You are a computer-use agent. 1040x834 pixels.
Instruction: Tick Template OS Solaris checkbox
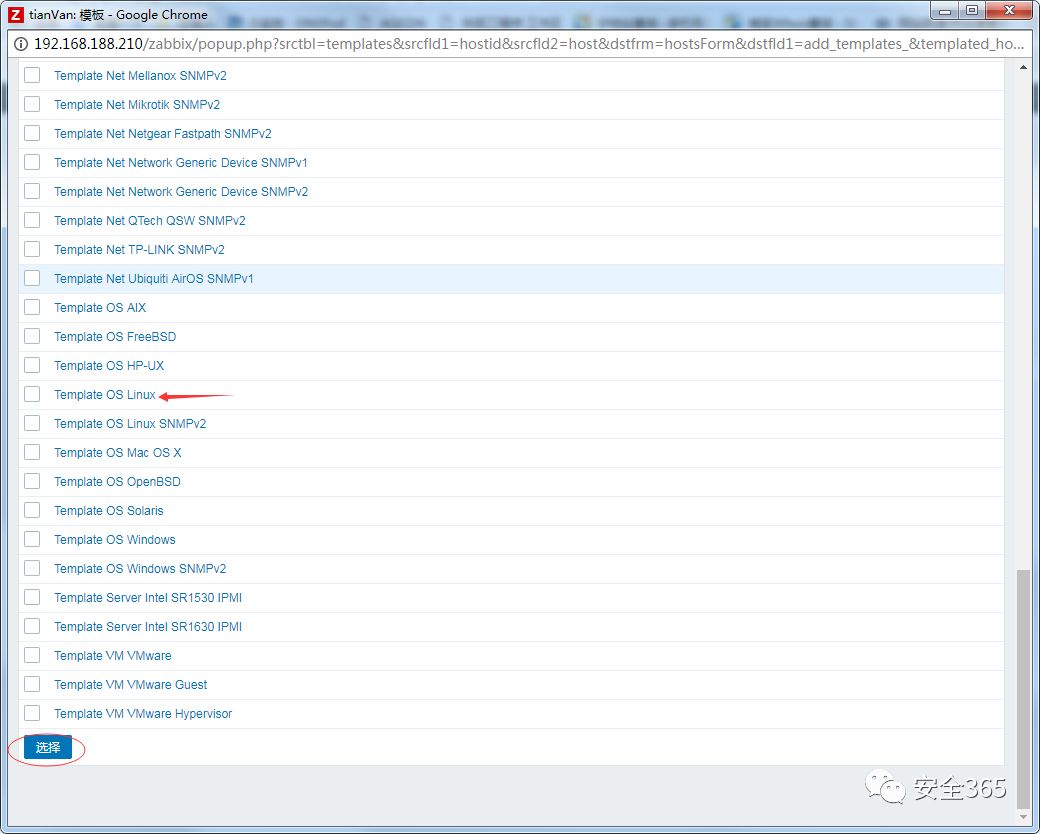32,510
